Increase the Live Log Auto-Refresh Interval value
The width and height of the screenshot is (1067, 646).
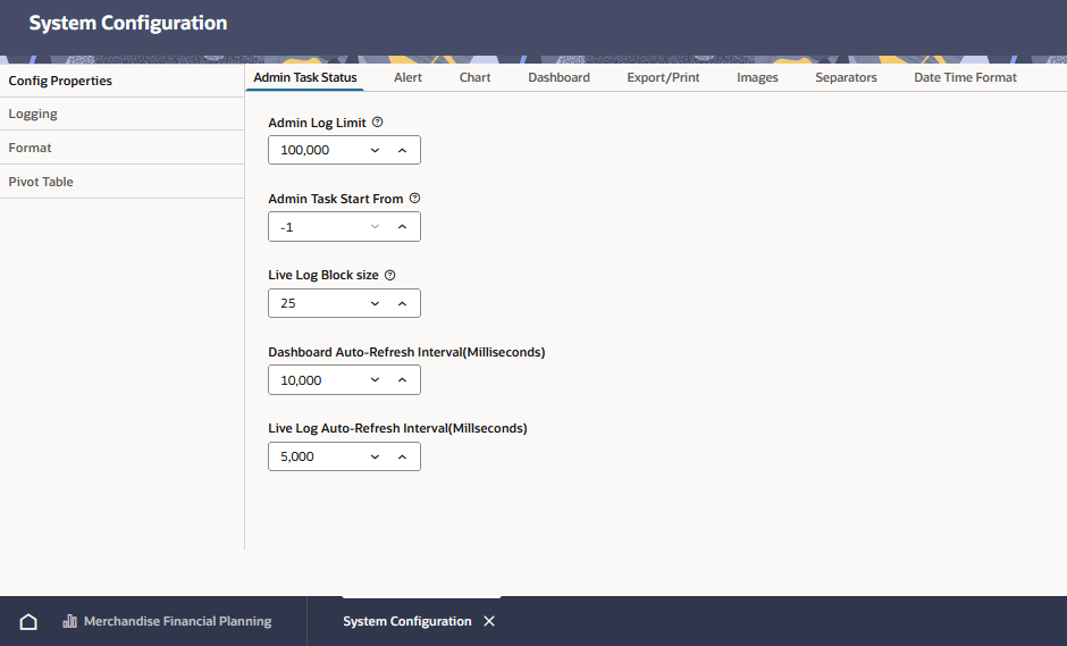[x=402, y=457]
